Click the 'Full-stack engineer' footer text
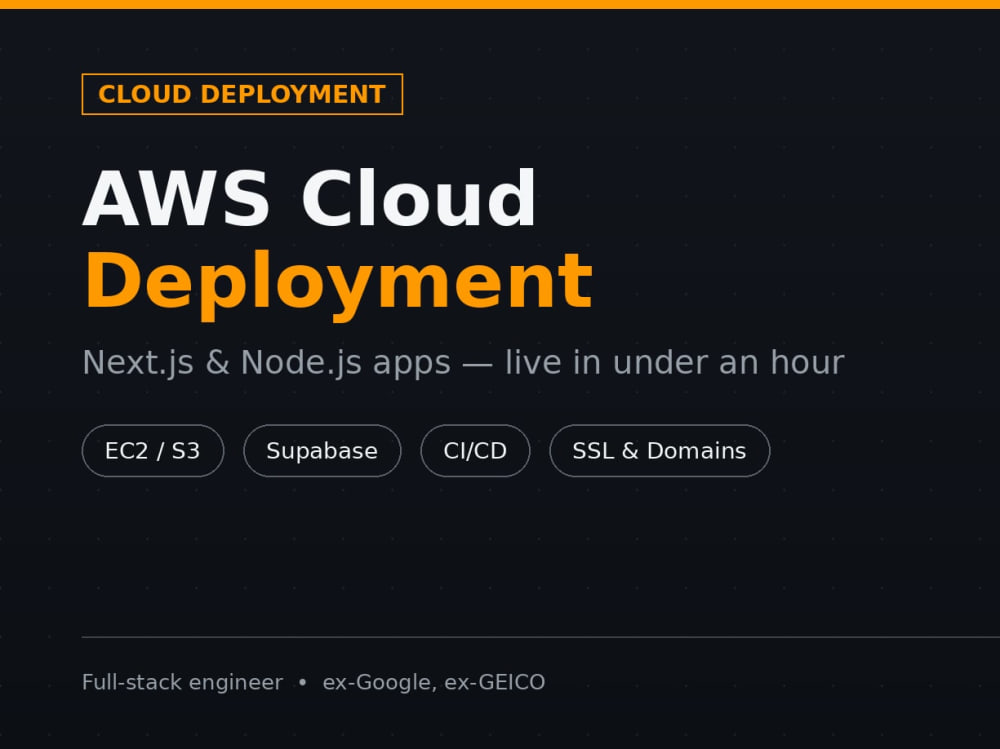Image resolution: width=1000 pixels, height=749 pixels. click(182, 682)
